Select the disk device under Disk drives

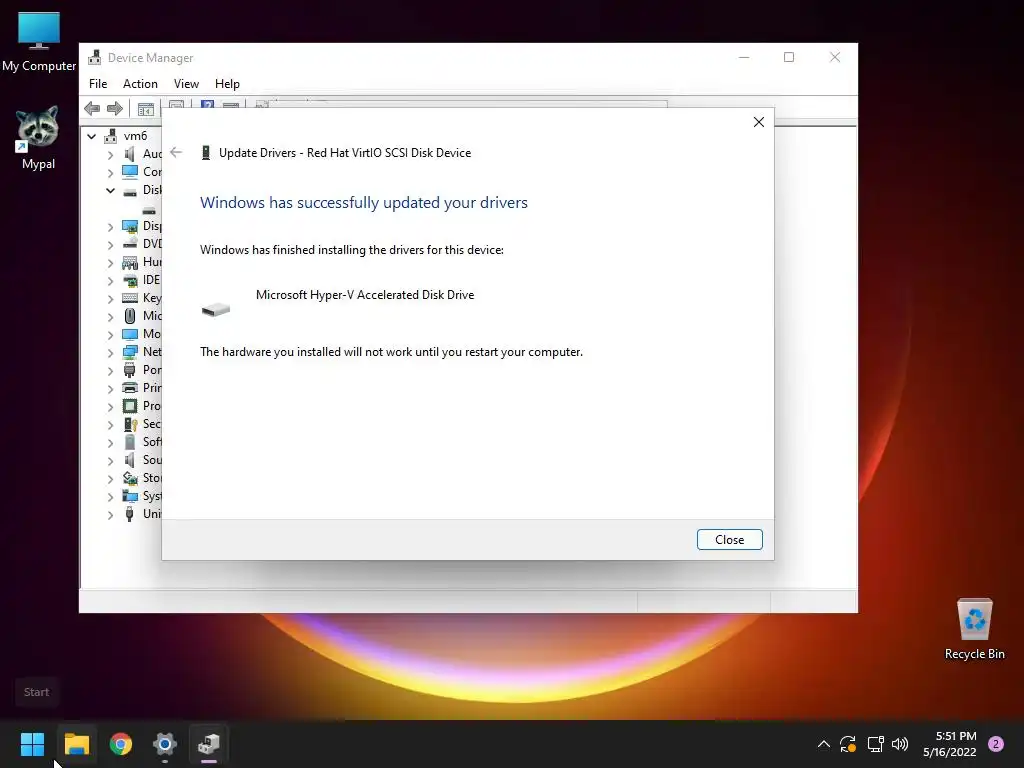click(150, 210)
